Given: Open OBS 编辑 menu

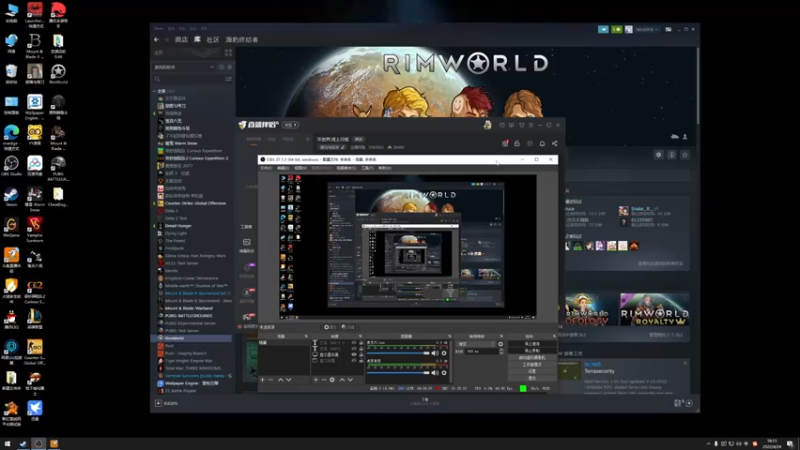Looking at the screenshot, I should pos(283,168).
